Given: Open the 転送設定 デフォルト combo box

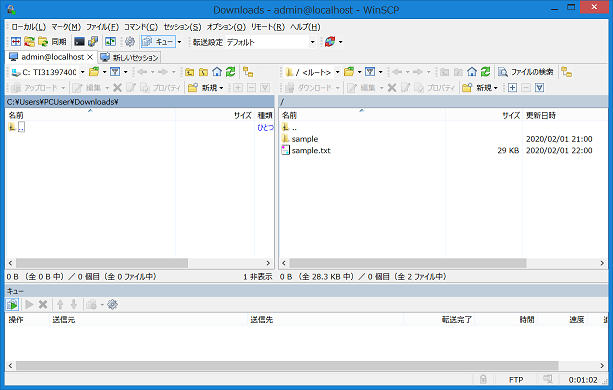Looking at the screenshot, I should point(271,42).
